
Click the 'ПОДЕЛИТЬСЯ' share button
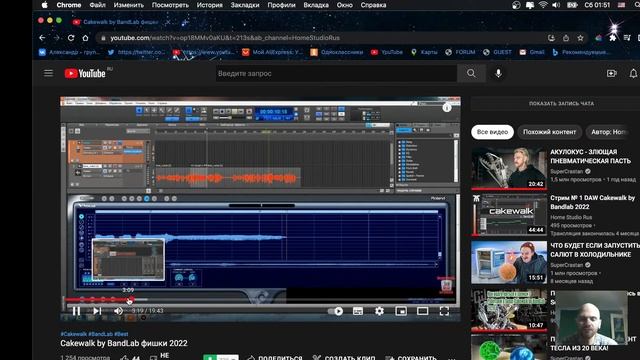coord(275,358)
